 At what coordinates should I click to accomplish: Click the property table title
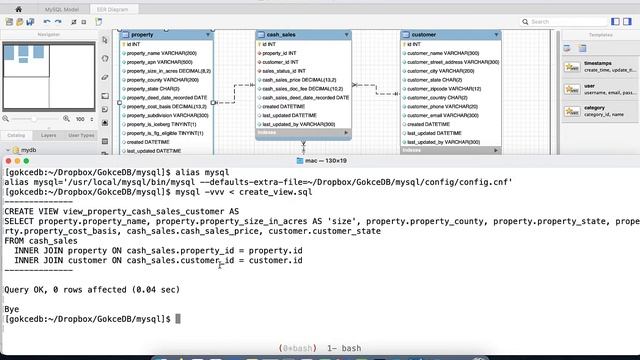[x=142, y=35]
